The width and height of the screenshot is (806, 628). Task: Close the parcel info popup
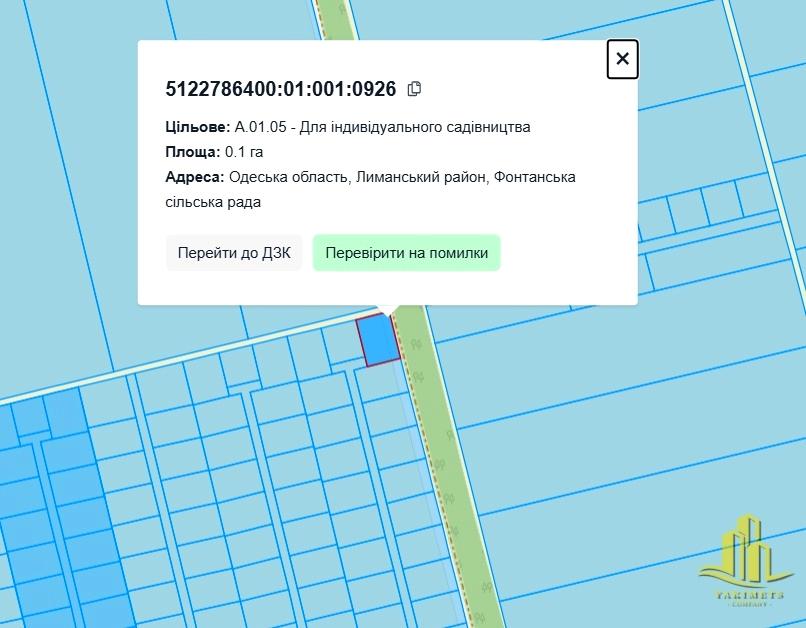click(622, 59)
